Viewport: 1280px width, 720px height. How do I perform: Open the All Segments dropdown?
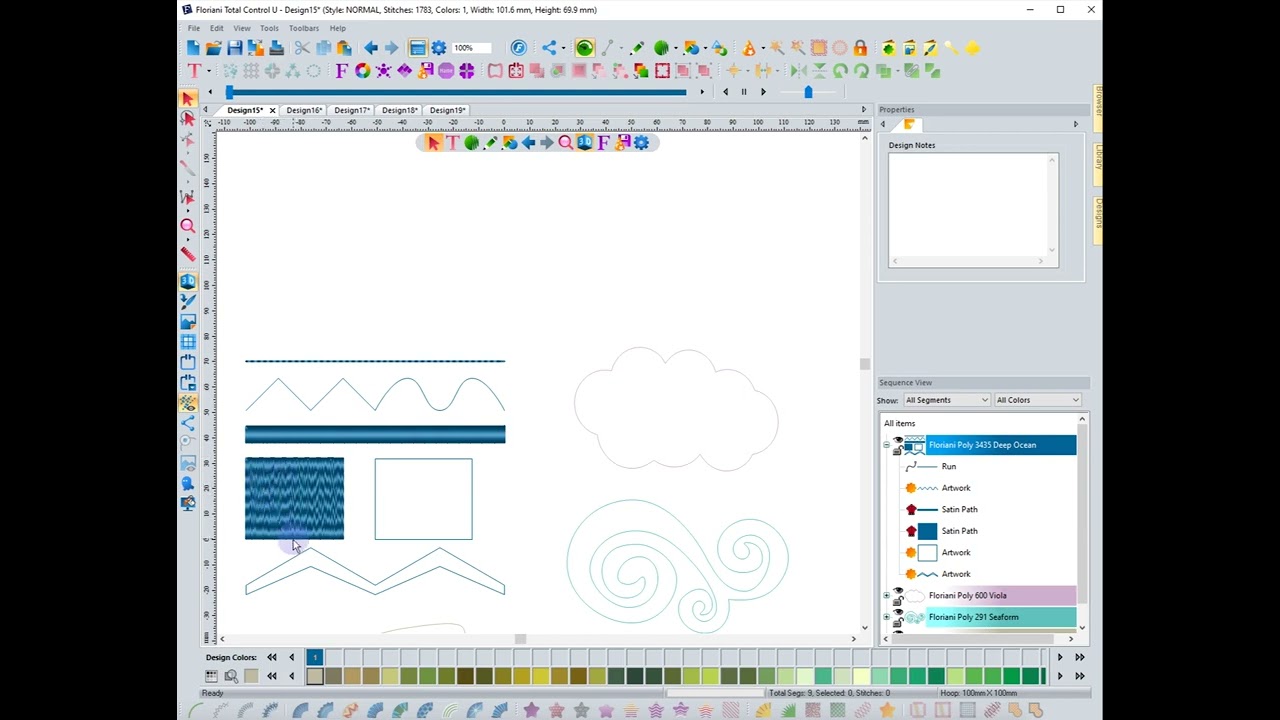(x=946, y=400)
